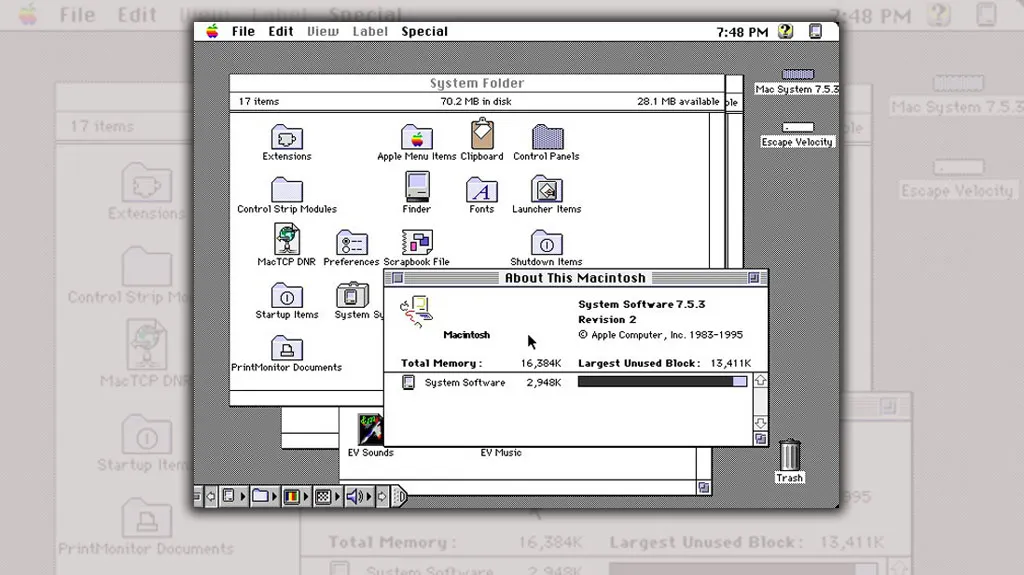Select the Shutdown Items folder

[547, 243]
